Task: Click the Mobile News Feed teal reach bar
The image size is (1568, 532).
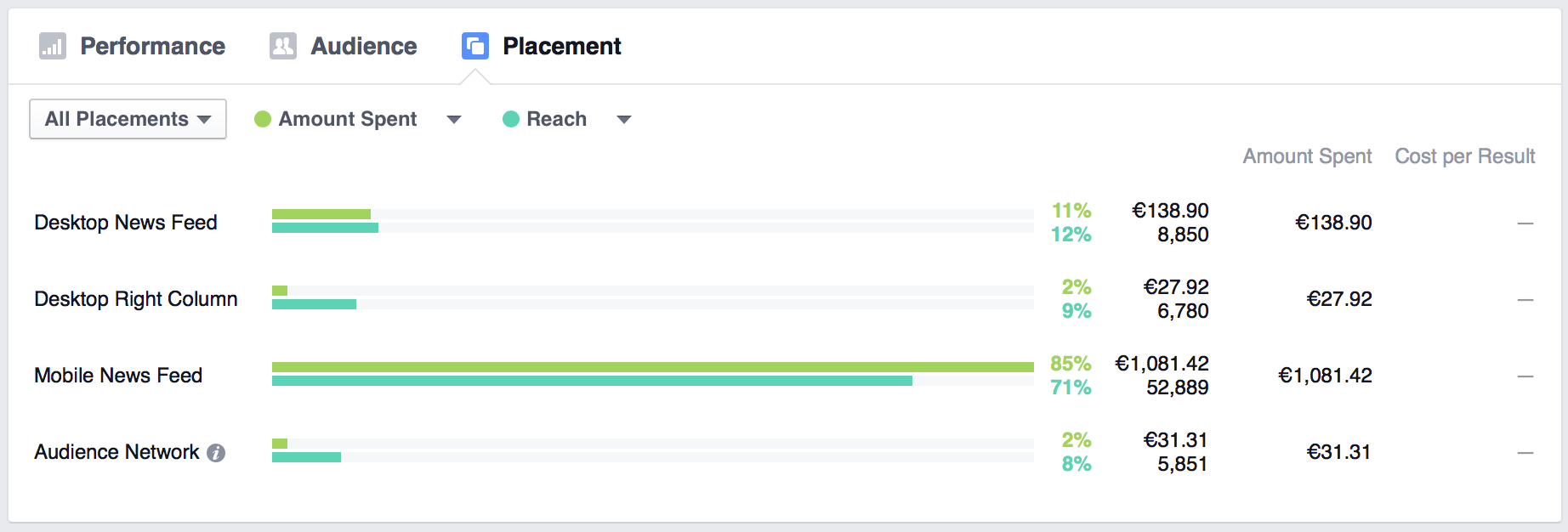Action: (x=592, y=381)
